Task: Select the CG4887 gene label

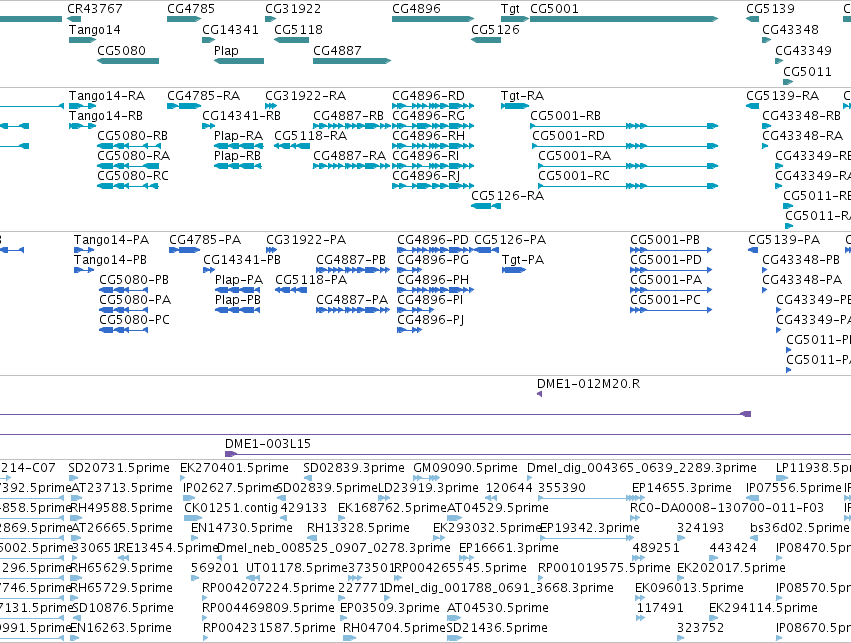Action: (337, 50)
